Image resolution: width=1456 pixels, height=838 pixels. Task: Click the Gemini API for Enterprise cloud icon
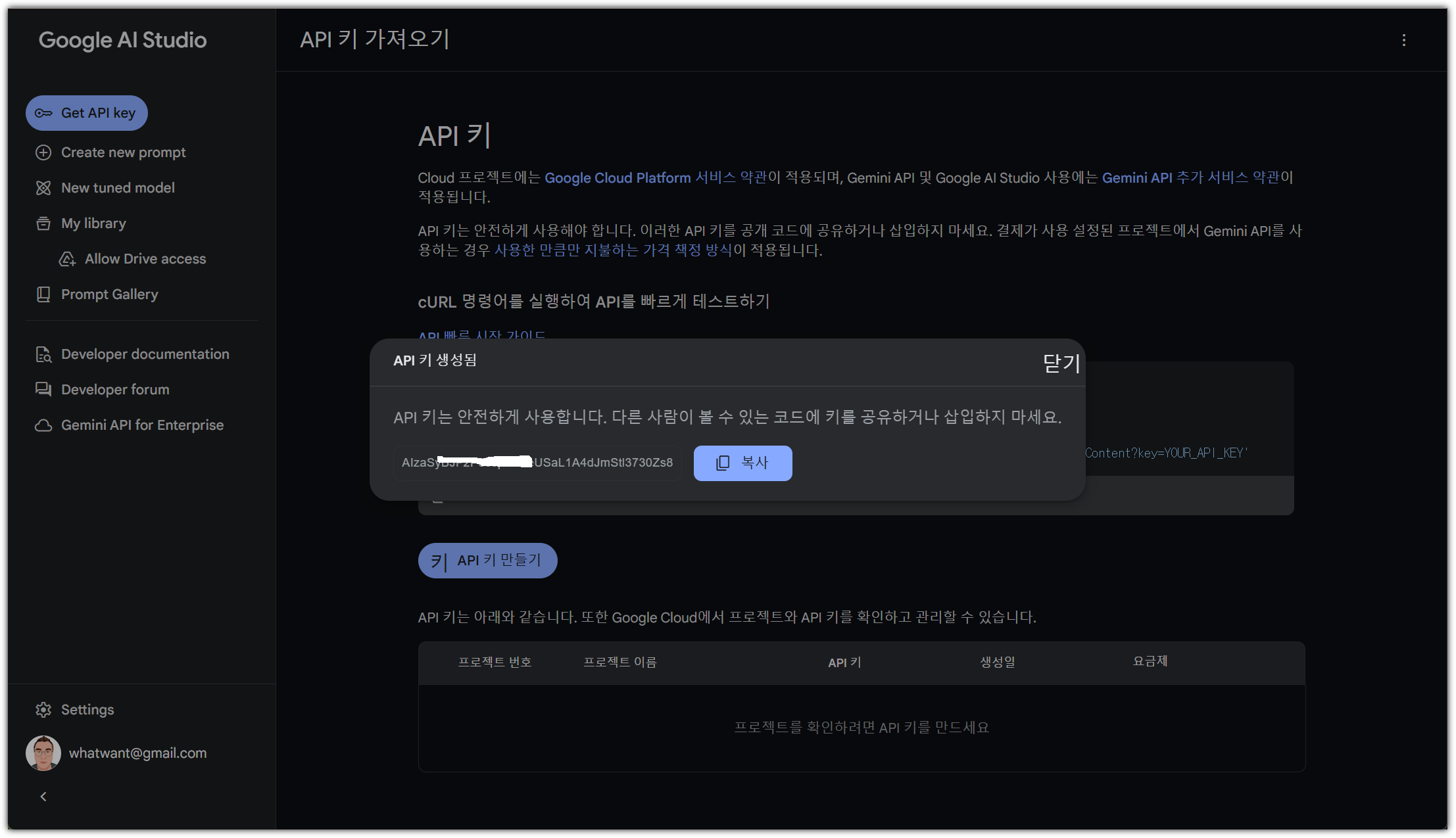point(43,425)
